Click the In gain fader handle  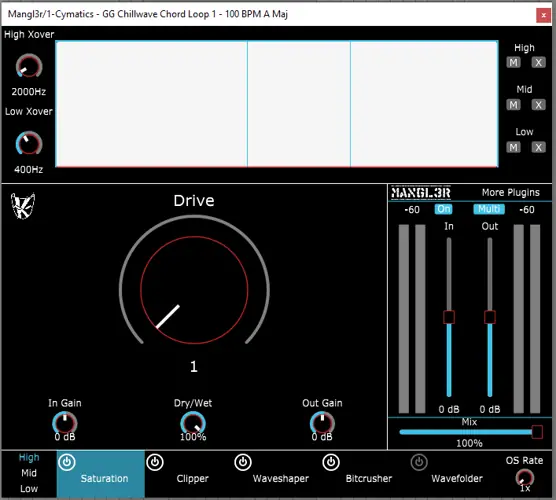pyautogui.click(x=449, y=317)
